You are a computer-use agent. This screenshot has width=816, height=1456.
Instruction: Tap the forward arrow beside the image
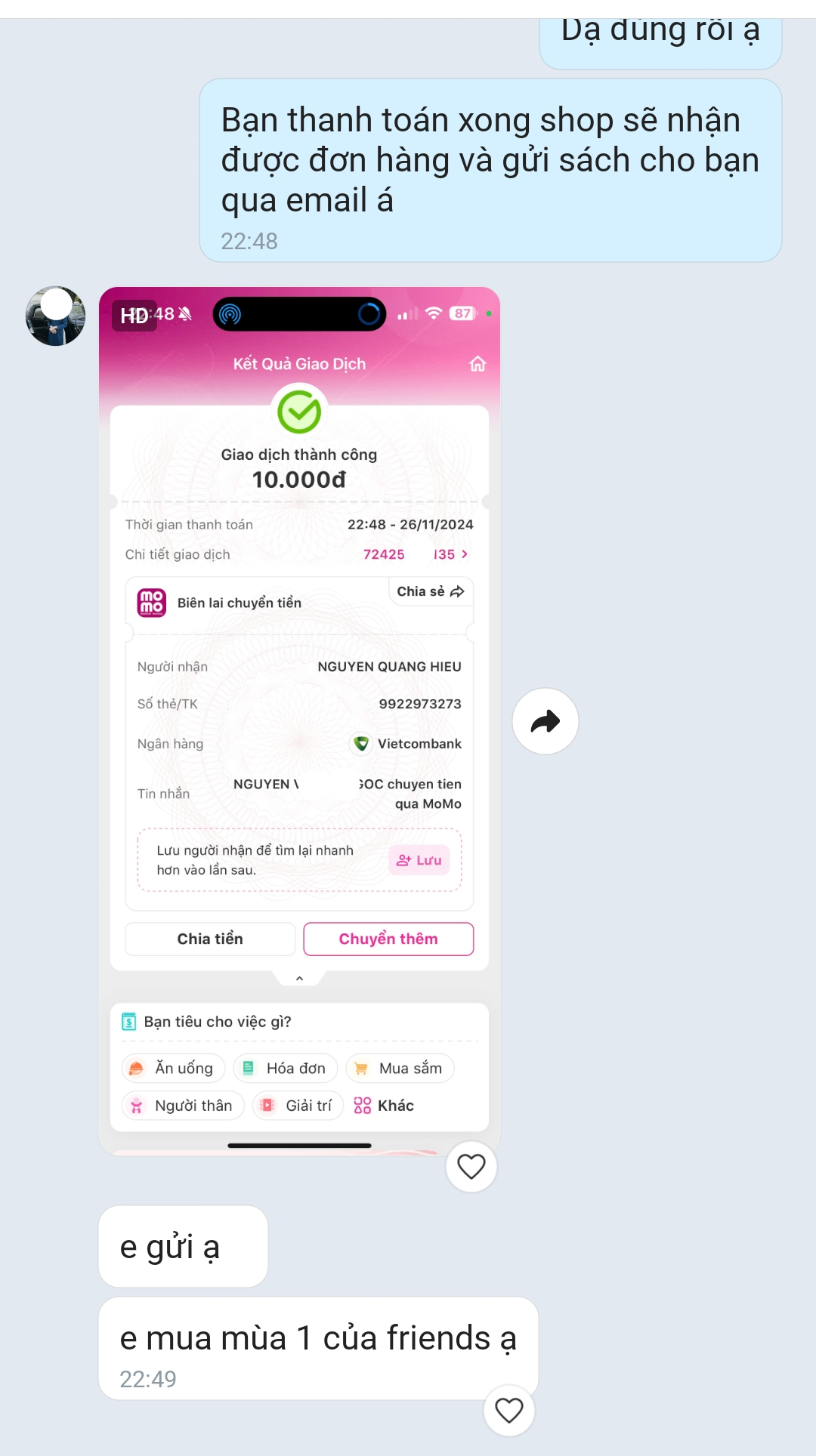point(546,721)
